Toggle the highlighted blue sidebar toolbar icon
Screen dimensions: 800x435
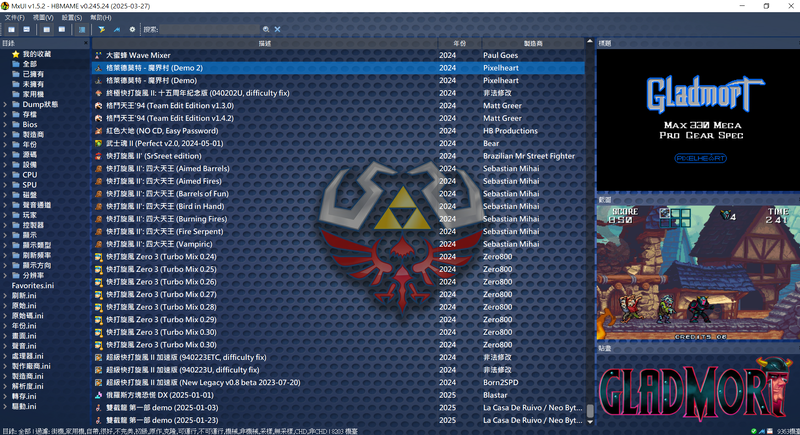pyautogui.click(x=82, y=30)
